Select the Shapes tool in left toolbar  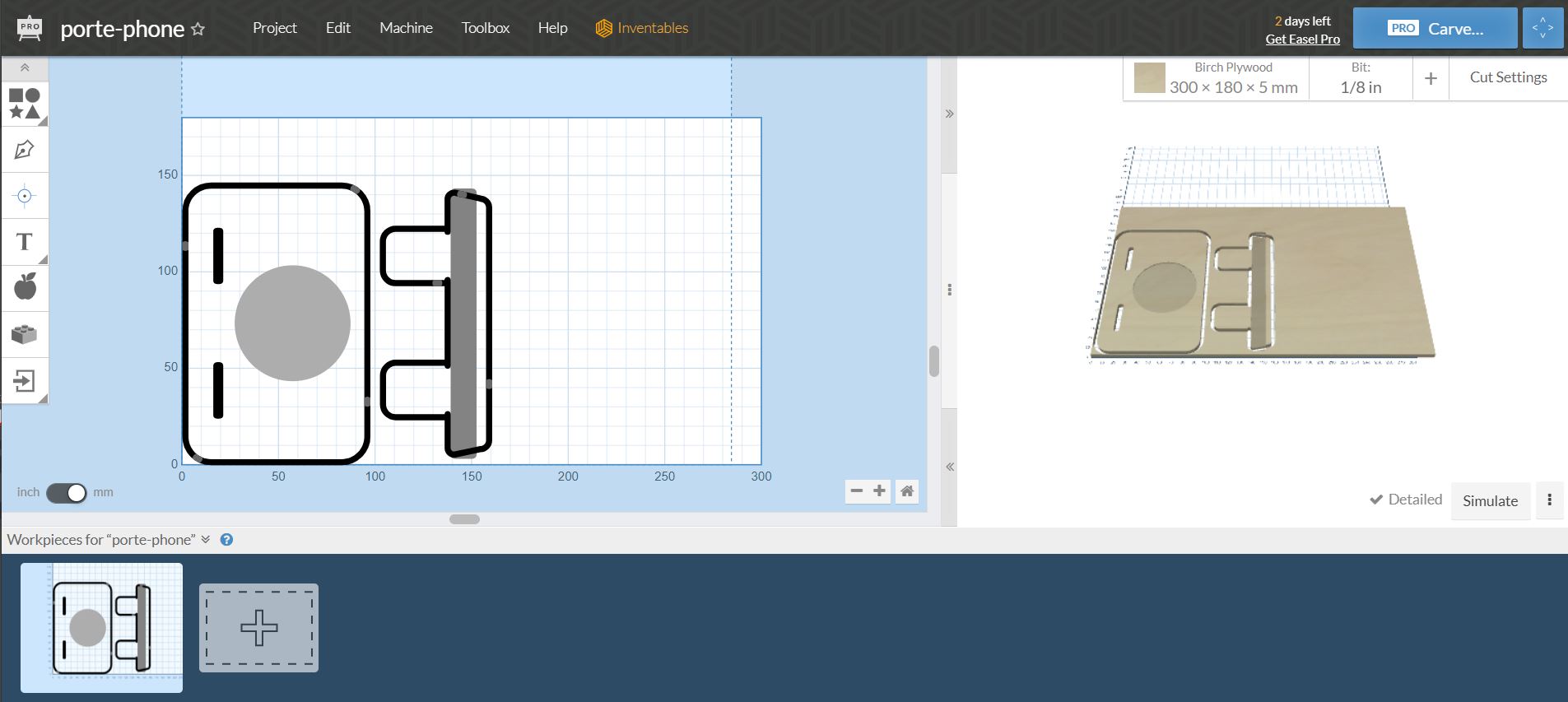click(x=25, y=104)
